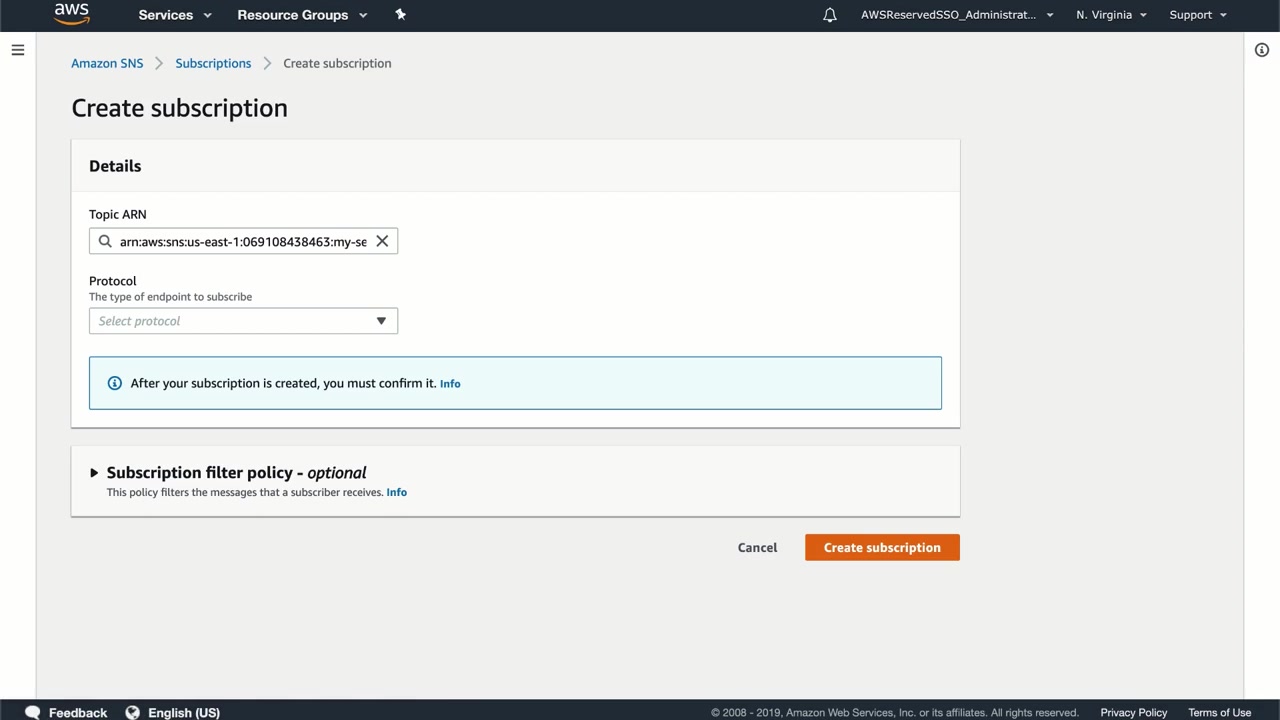The height and width of the screenshot is (720, 1280).
Task: Click the Info link beside the filter policy description
Action: point(396,492)
